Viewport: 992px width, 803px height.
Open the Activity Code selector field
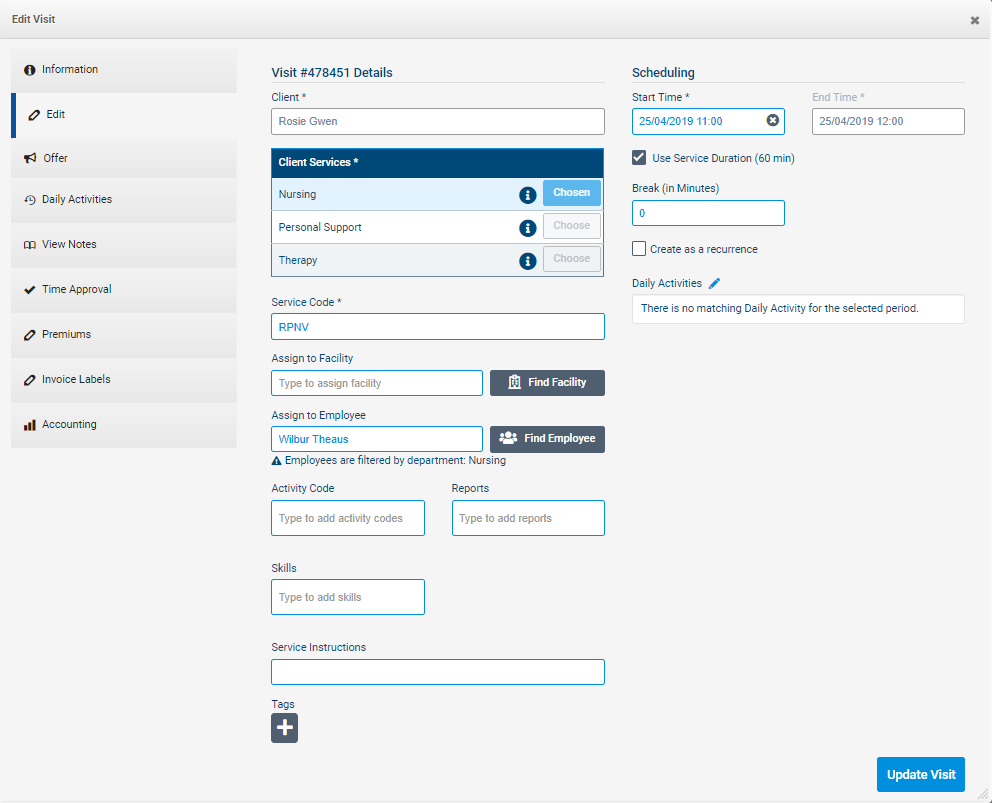347,518
